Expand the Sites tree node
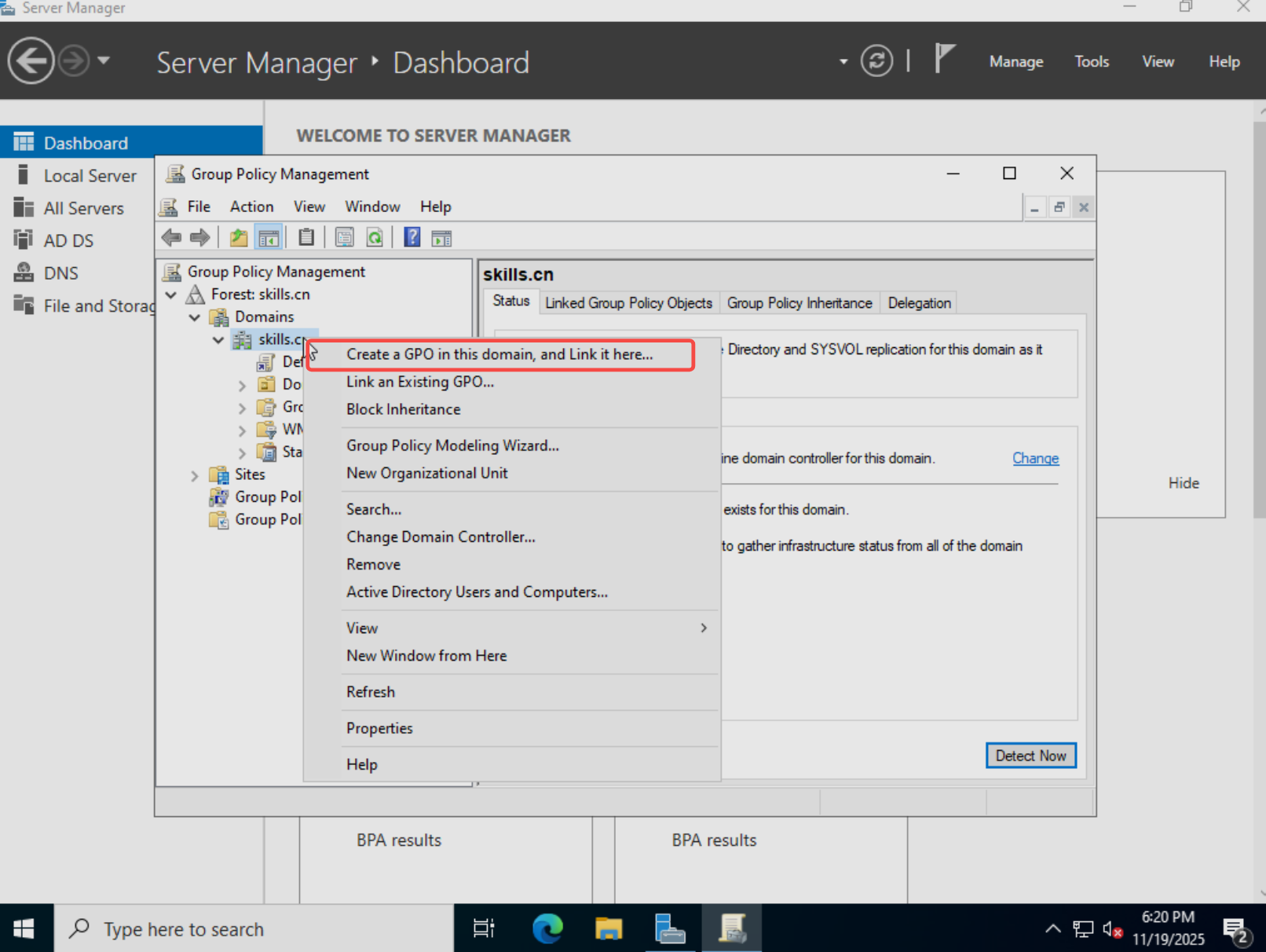The image size is (1266, 952). point(195,475)
